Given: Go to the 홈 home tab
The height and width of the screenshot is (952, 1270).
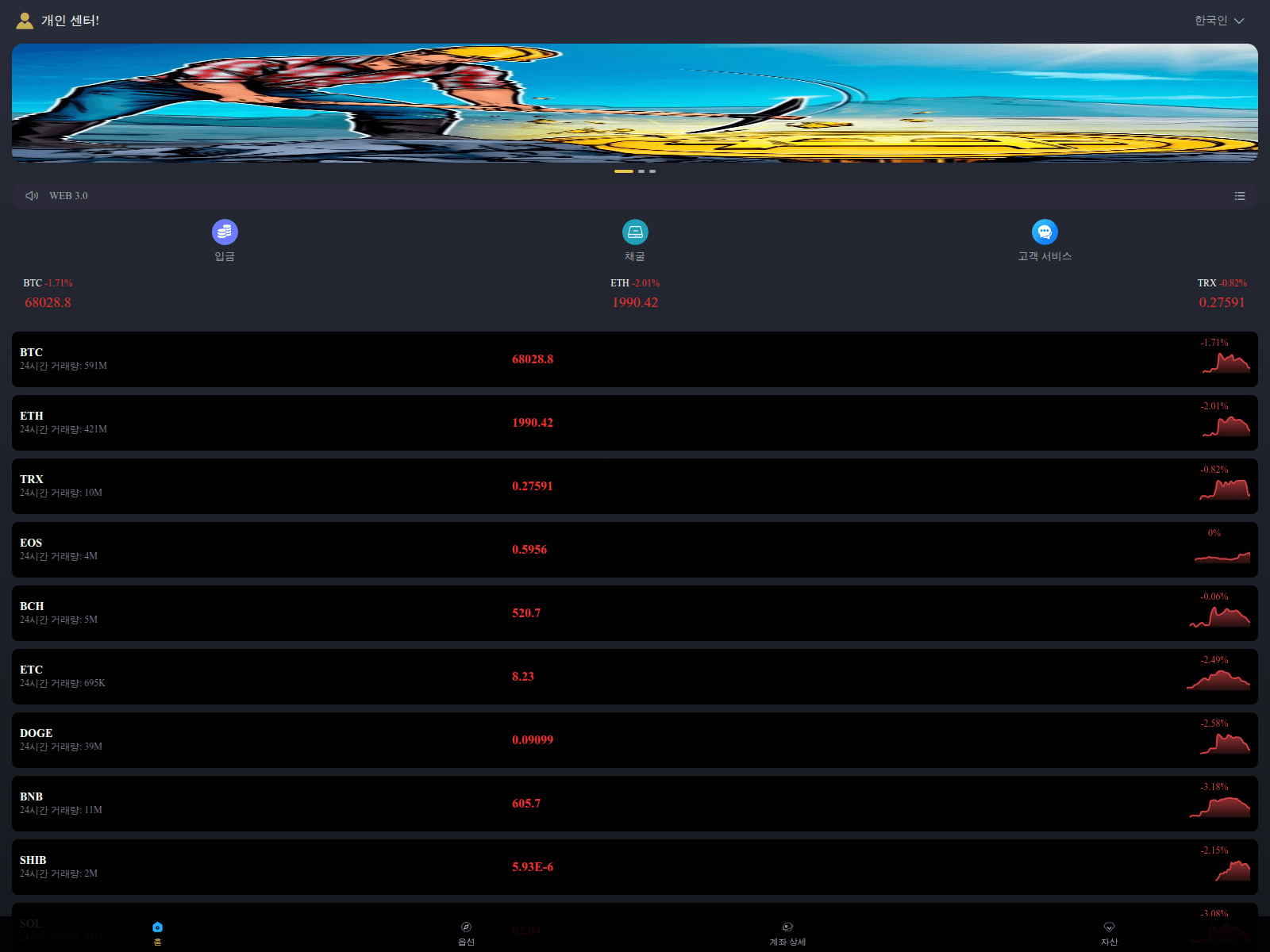Looking at the screenshot, I should [157, 934].
